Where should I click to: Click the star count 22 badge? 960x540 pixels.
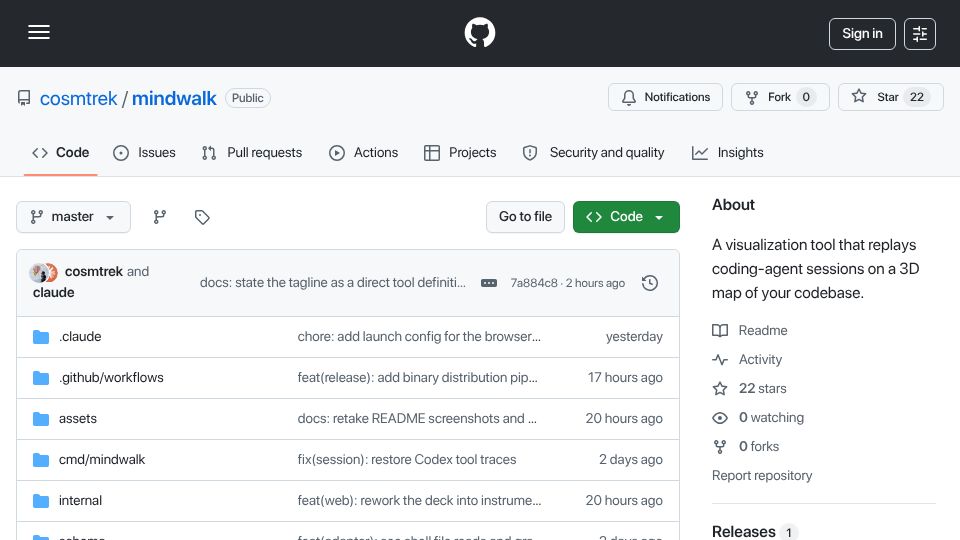point(917,97)
